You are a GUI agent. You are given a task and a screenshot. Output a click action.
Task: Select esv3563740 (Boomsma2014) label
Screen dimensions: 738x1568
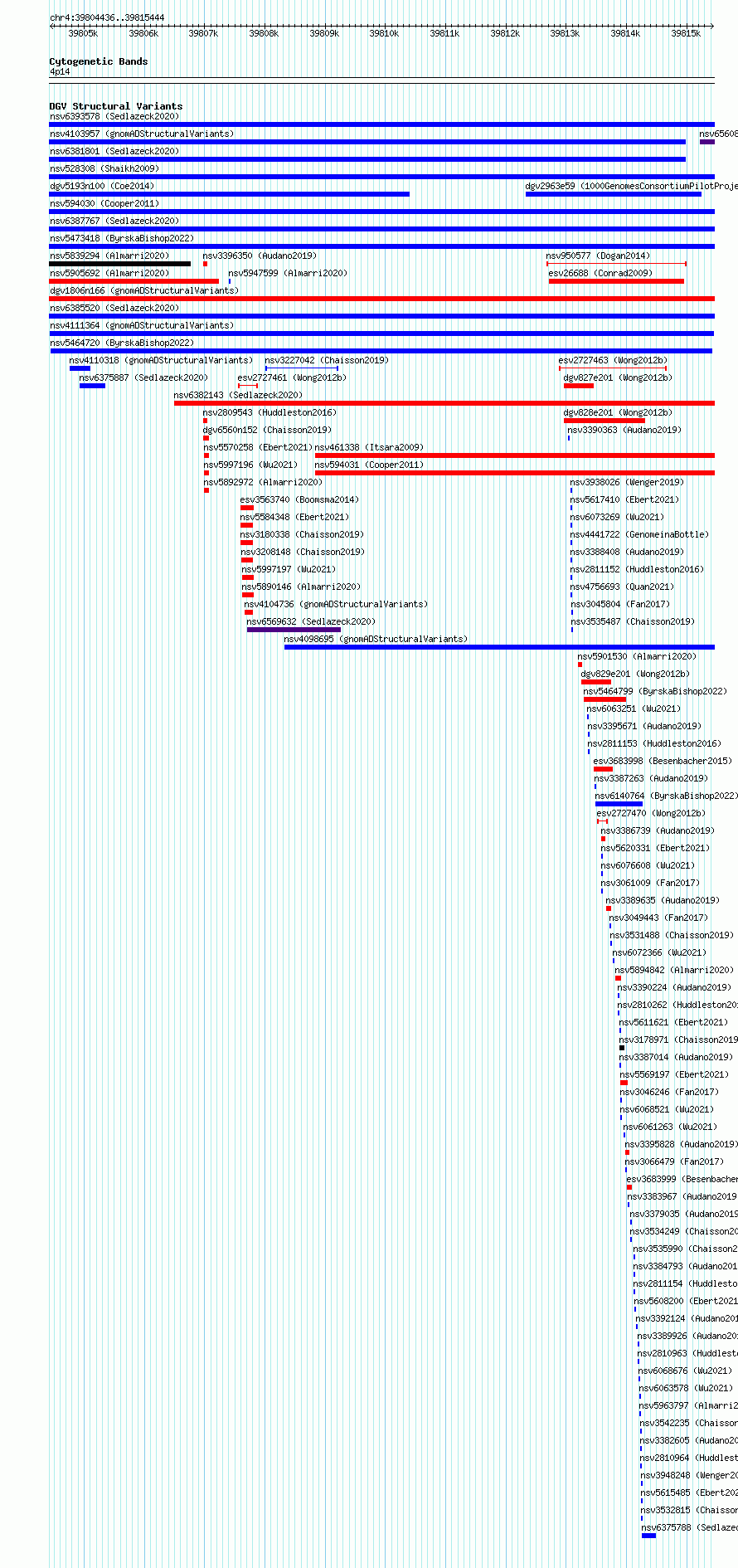pyautogui.click(x=299, y=499)
